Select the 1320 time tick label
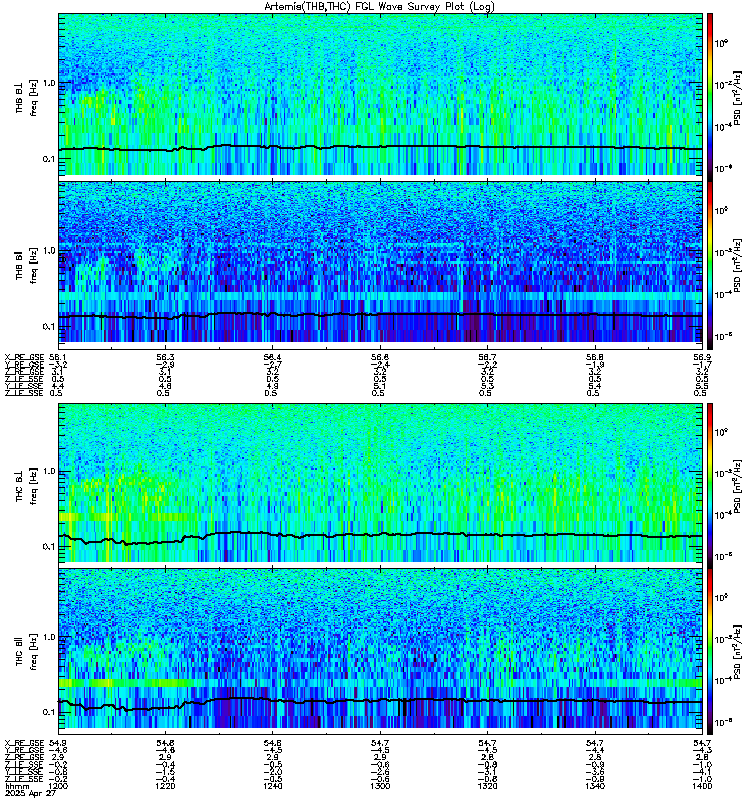The height and width of the screenshot is (800, 750). tap(486, 787)
